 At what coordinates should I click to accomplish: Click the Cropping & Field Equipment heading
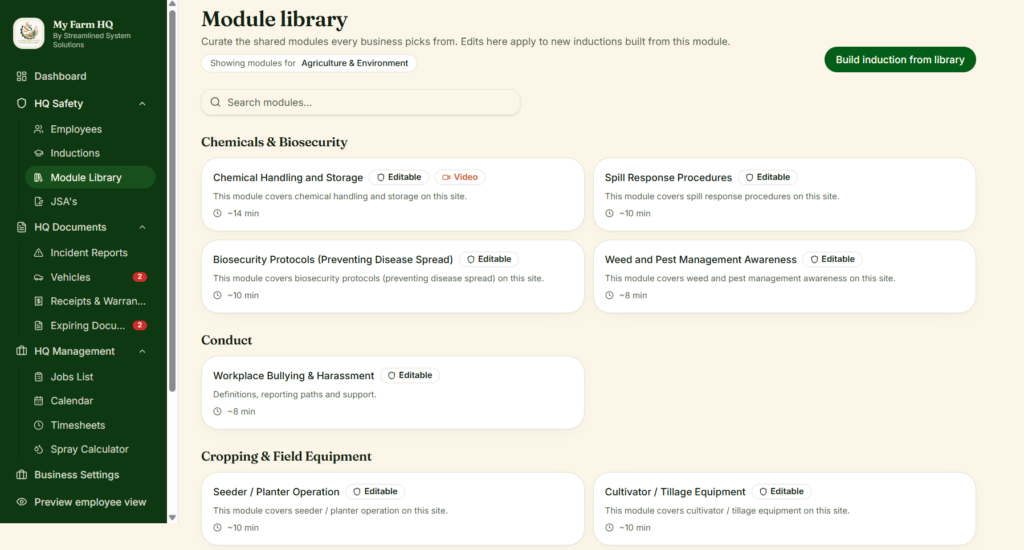(286, 457)
